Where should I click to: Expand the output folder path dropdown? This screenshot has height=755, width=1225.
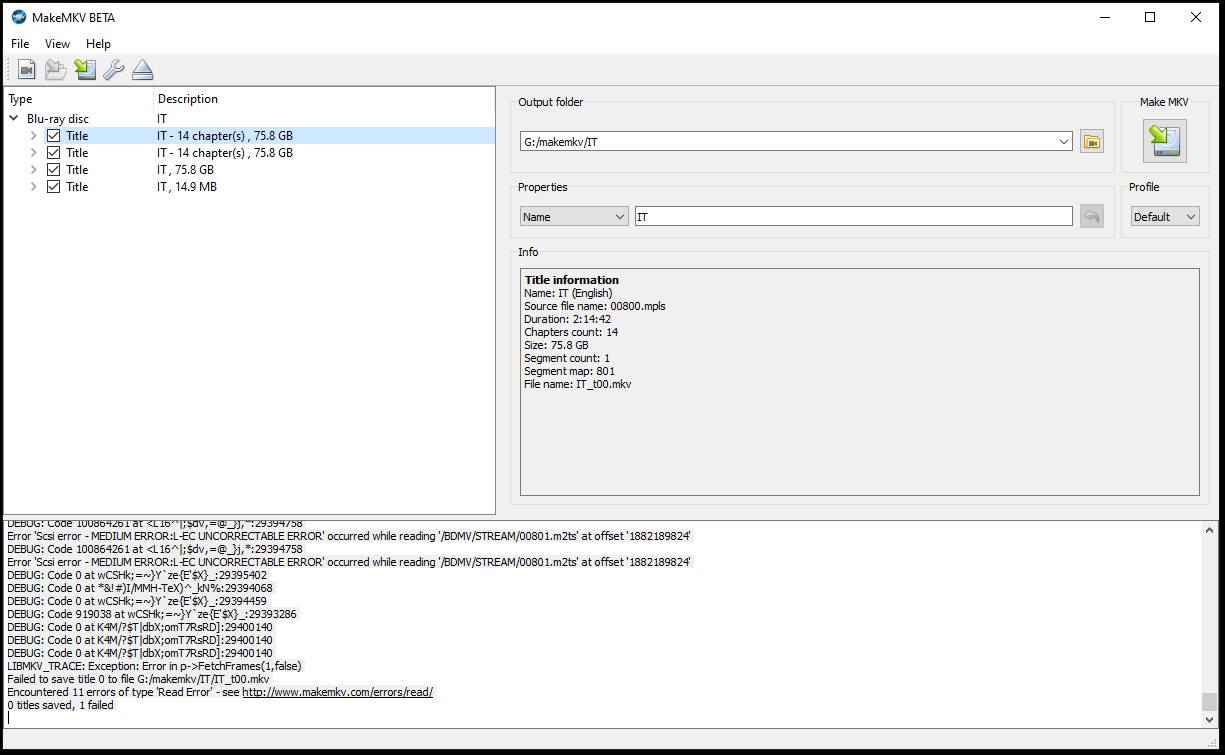[x=1063, y=142]
